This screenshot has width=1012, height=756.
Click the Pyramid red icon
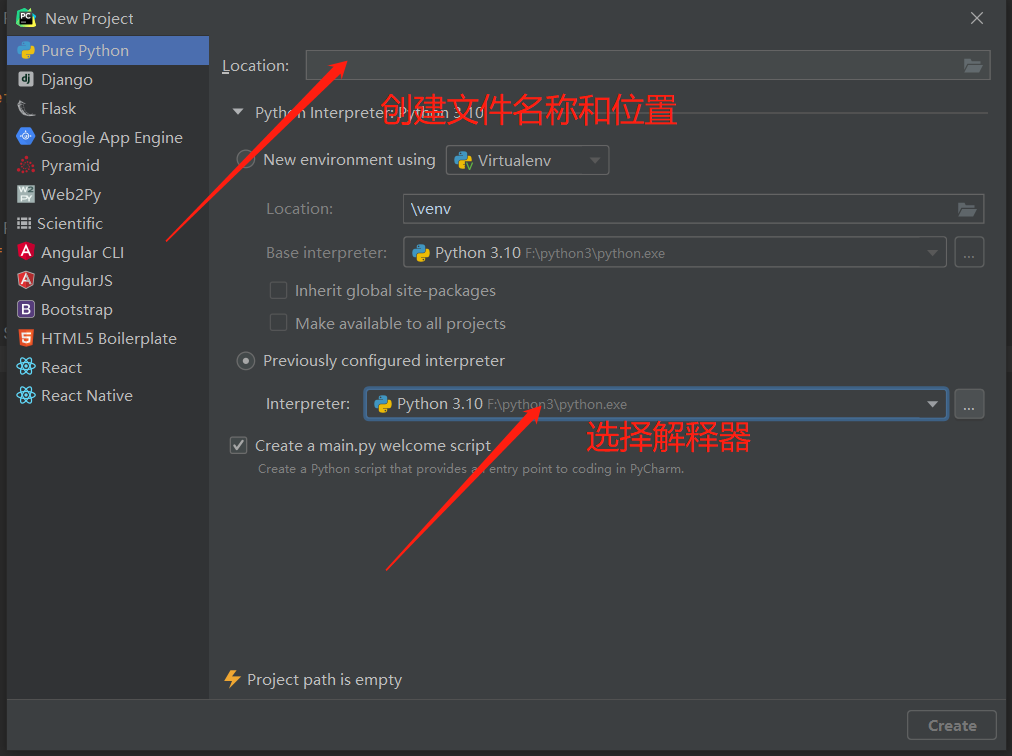[26, 165]
